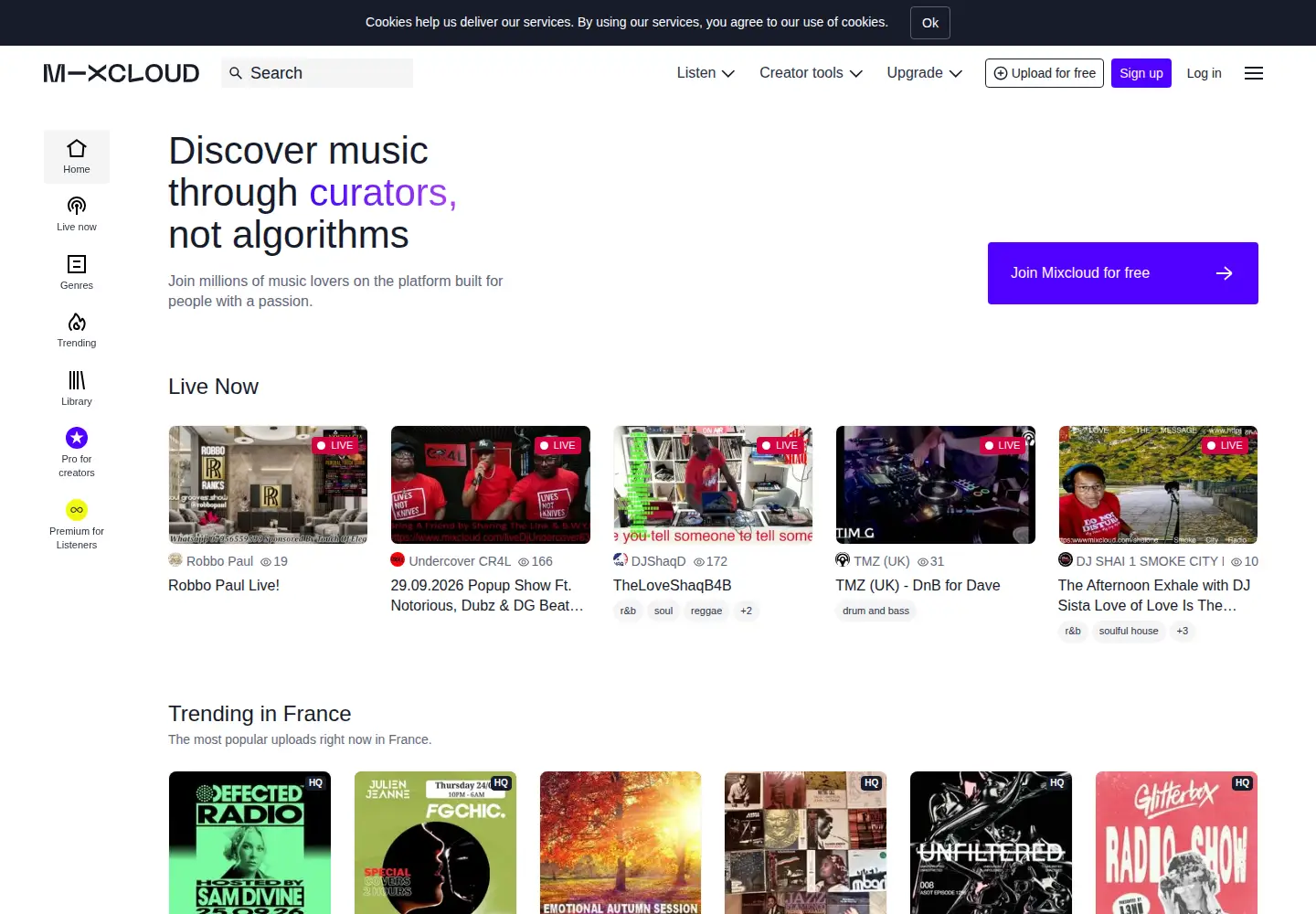1316x914 pixels.
Task: Click Undercover CR4L's avatar icon
Action: [x=398, y=560]
